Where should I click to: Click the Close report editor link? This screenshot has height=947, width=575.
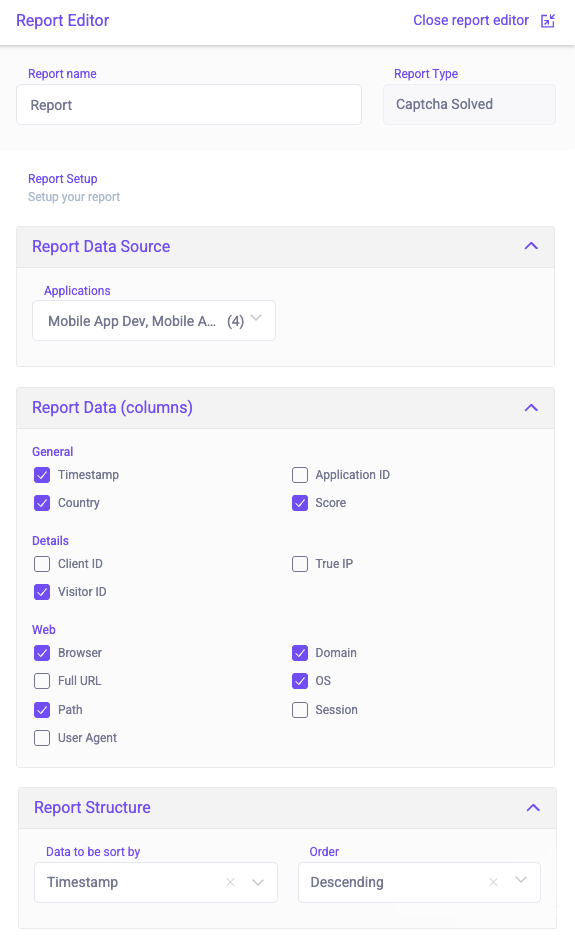click(x=471, y=21)
